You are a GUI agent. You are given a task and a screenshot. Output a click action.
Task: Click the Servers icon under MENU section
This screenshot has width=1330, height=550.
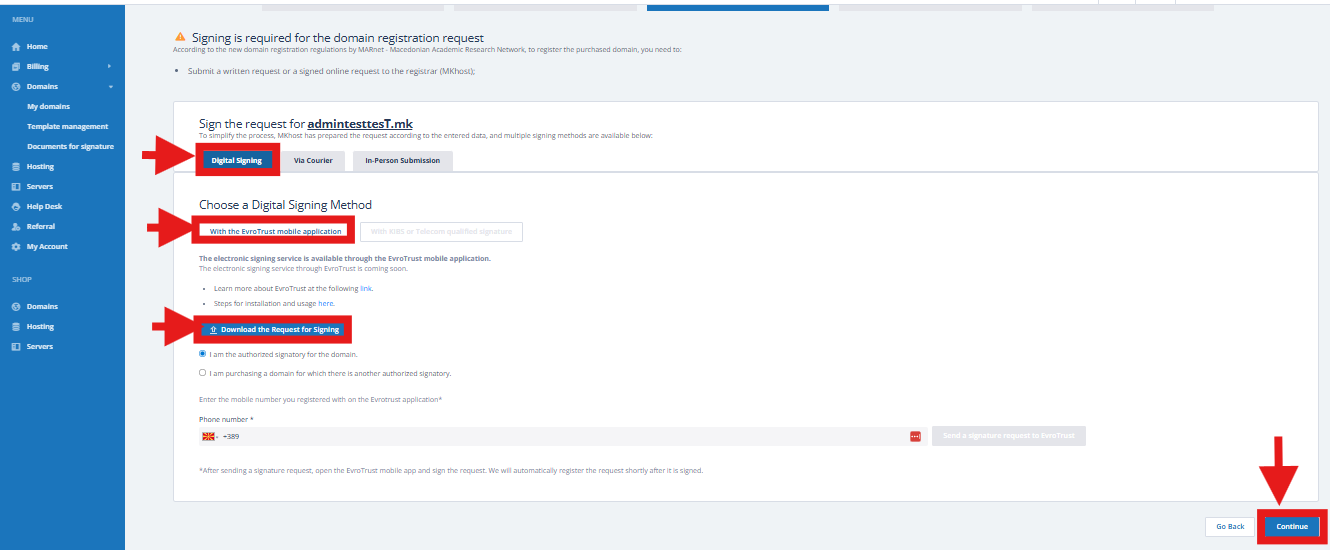pyautogui.click(x=16, y=187)
